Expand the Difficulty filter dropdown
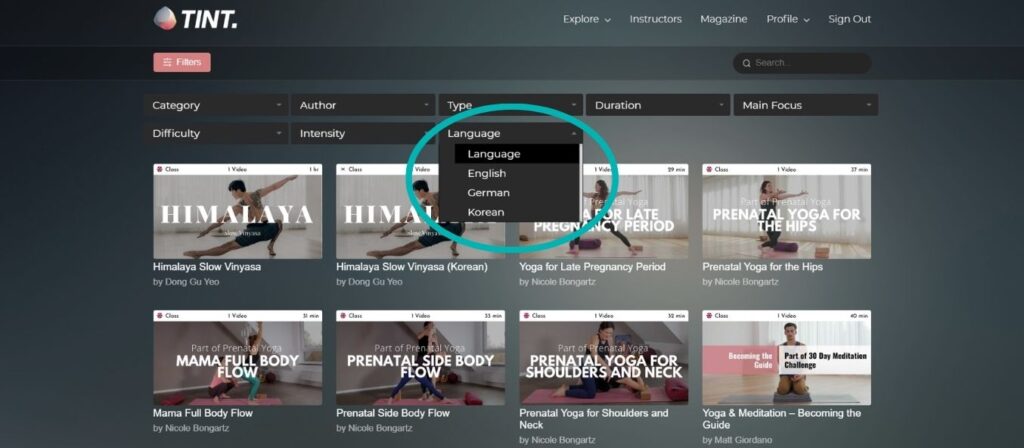1024x448 pixels. click(x=218, y=133)
